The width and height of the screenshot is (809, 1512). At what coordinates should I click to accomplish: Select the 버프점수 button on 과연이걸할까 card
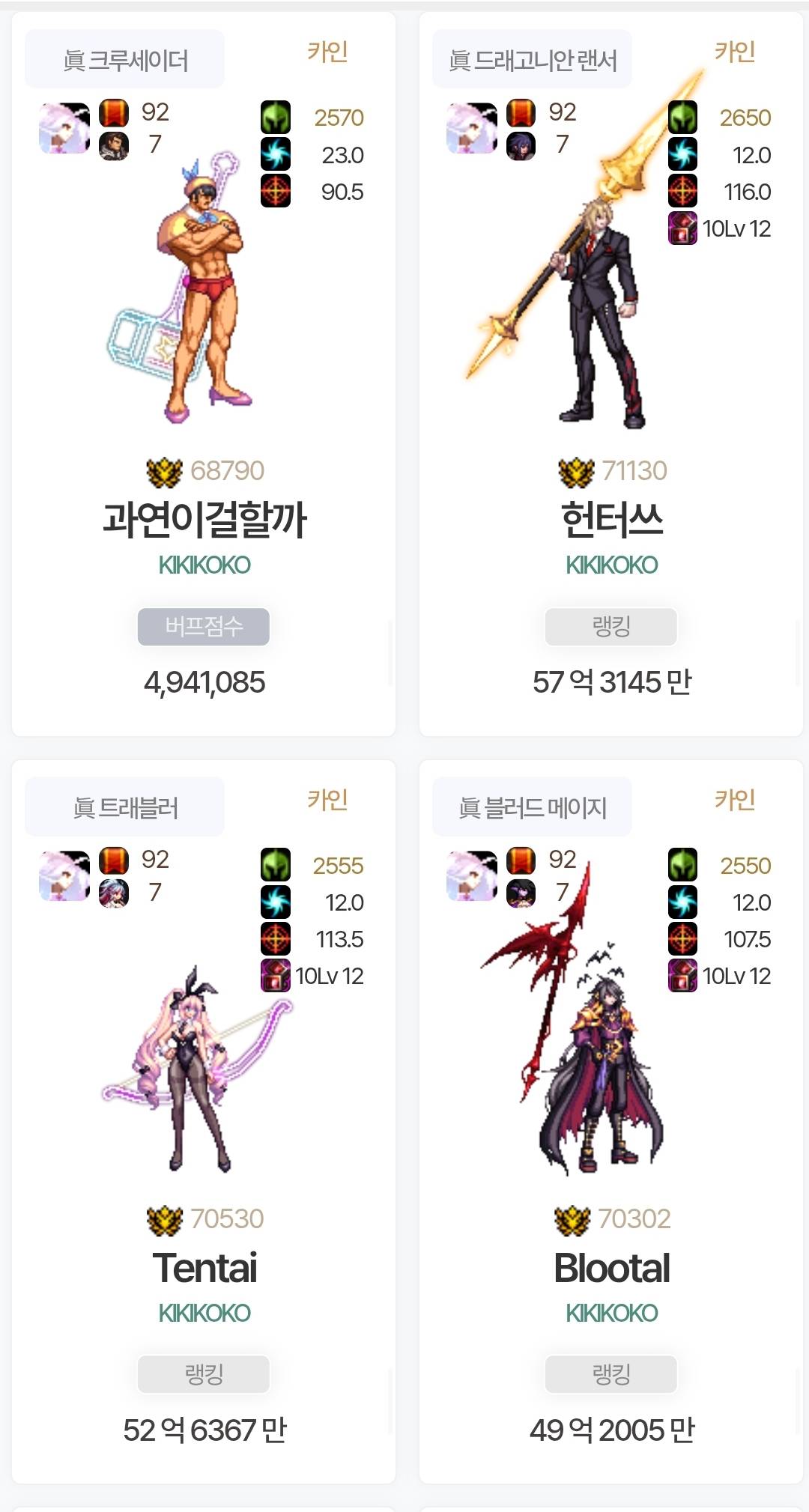204,626
